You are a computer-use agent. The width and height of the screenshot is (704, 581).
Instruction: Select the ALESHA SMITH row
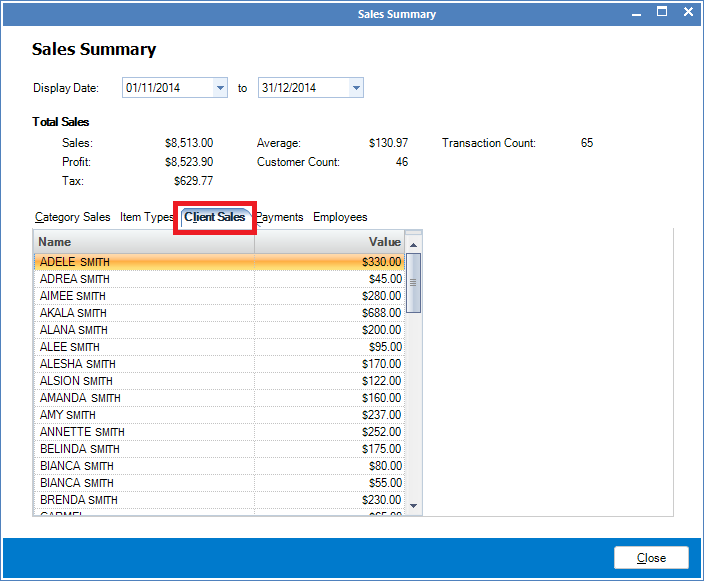[219, 364]
